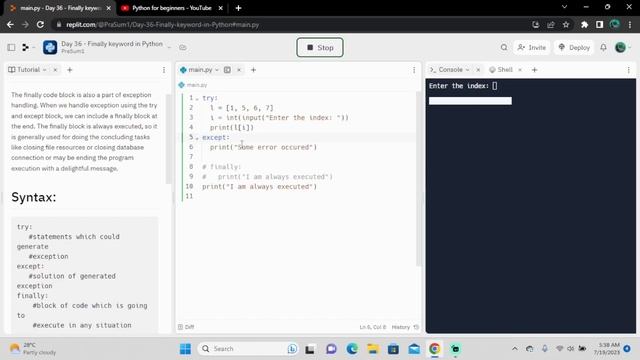Screen dimensions: 640x360
Task: Click the taskbar Search box
Action: click(x=248, y=349)
